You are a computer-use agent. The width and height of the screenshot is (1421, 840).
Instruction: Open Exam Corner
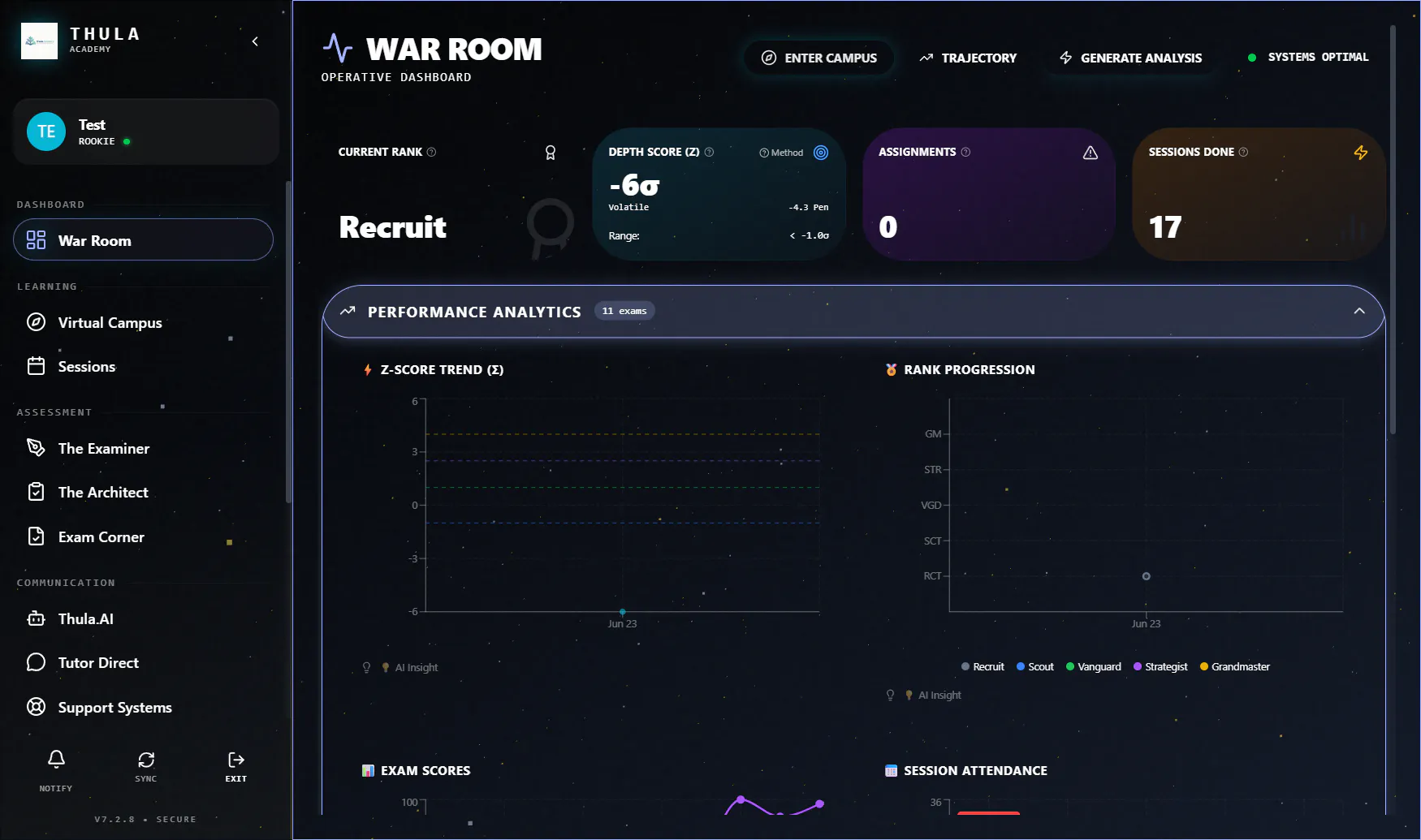pyautogui.click(x=143, y=536)
